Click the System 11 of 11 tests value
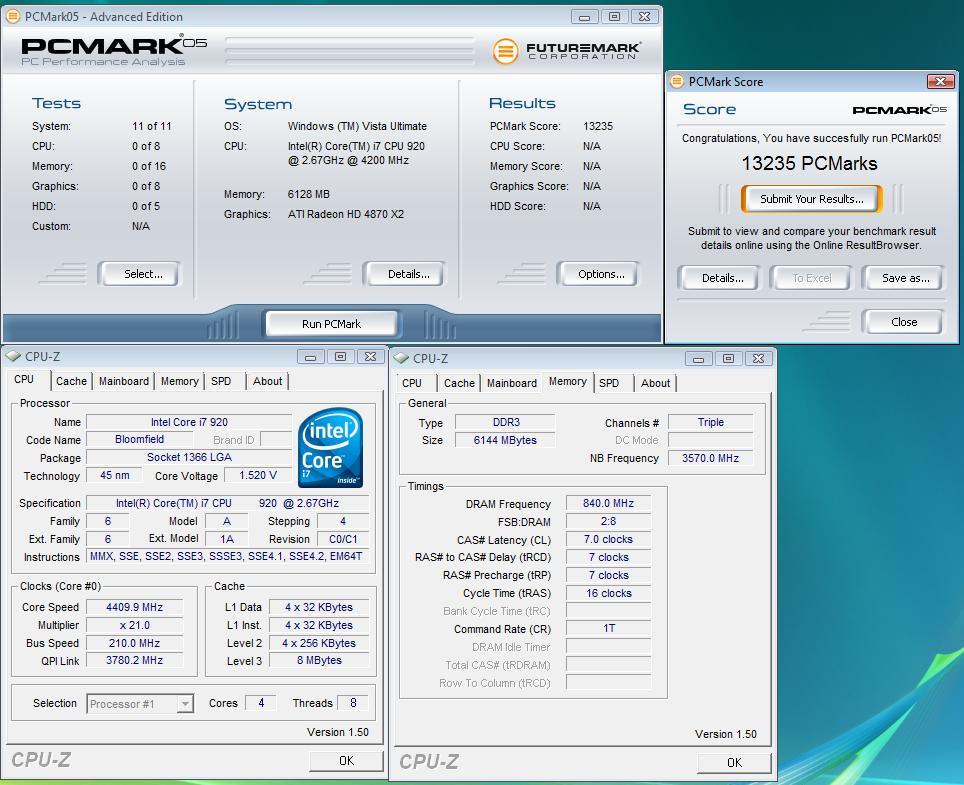 tap(152, 126)
